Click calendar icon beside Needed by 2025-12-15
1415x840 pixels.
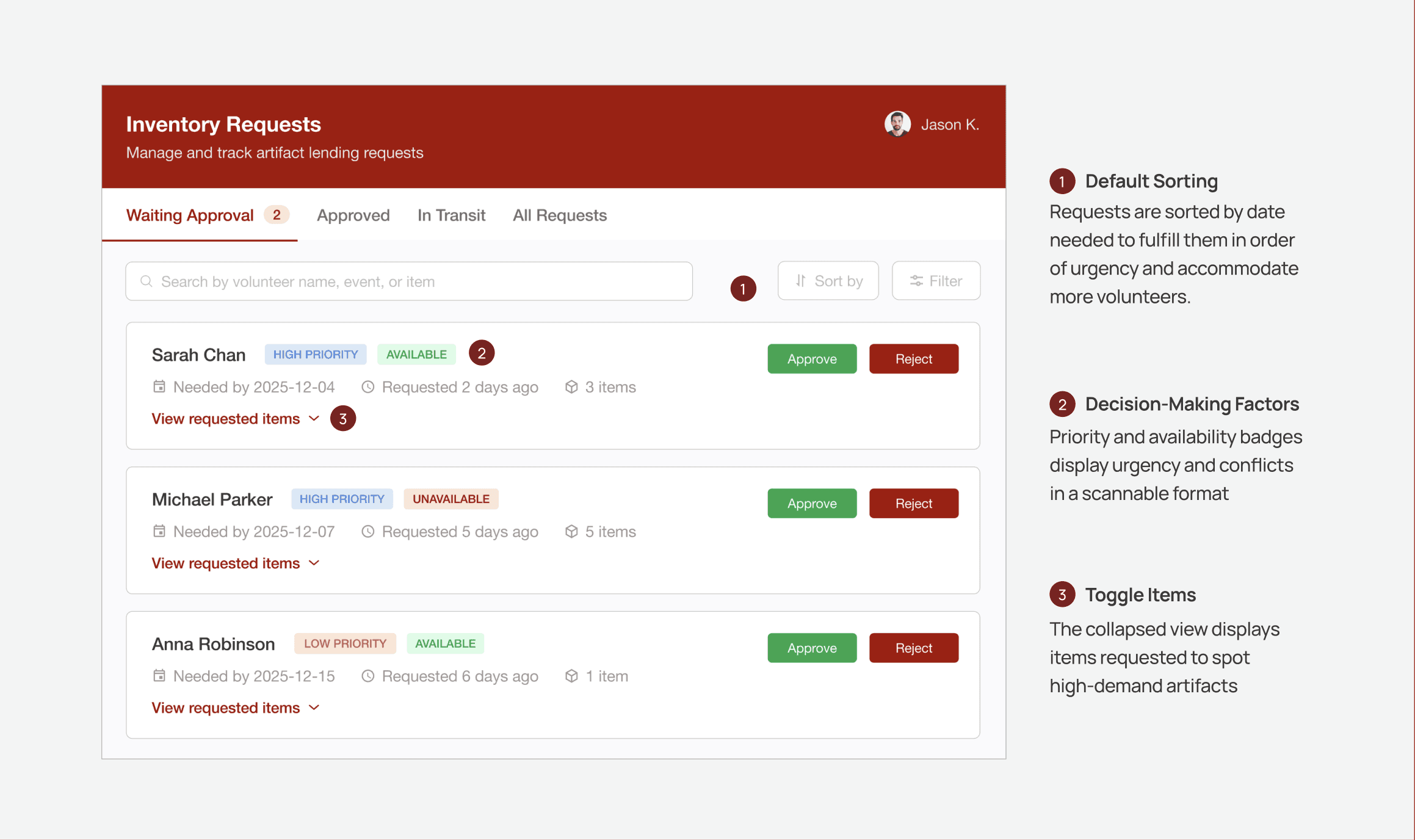[x=159, y=676]
